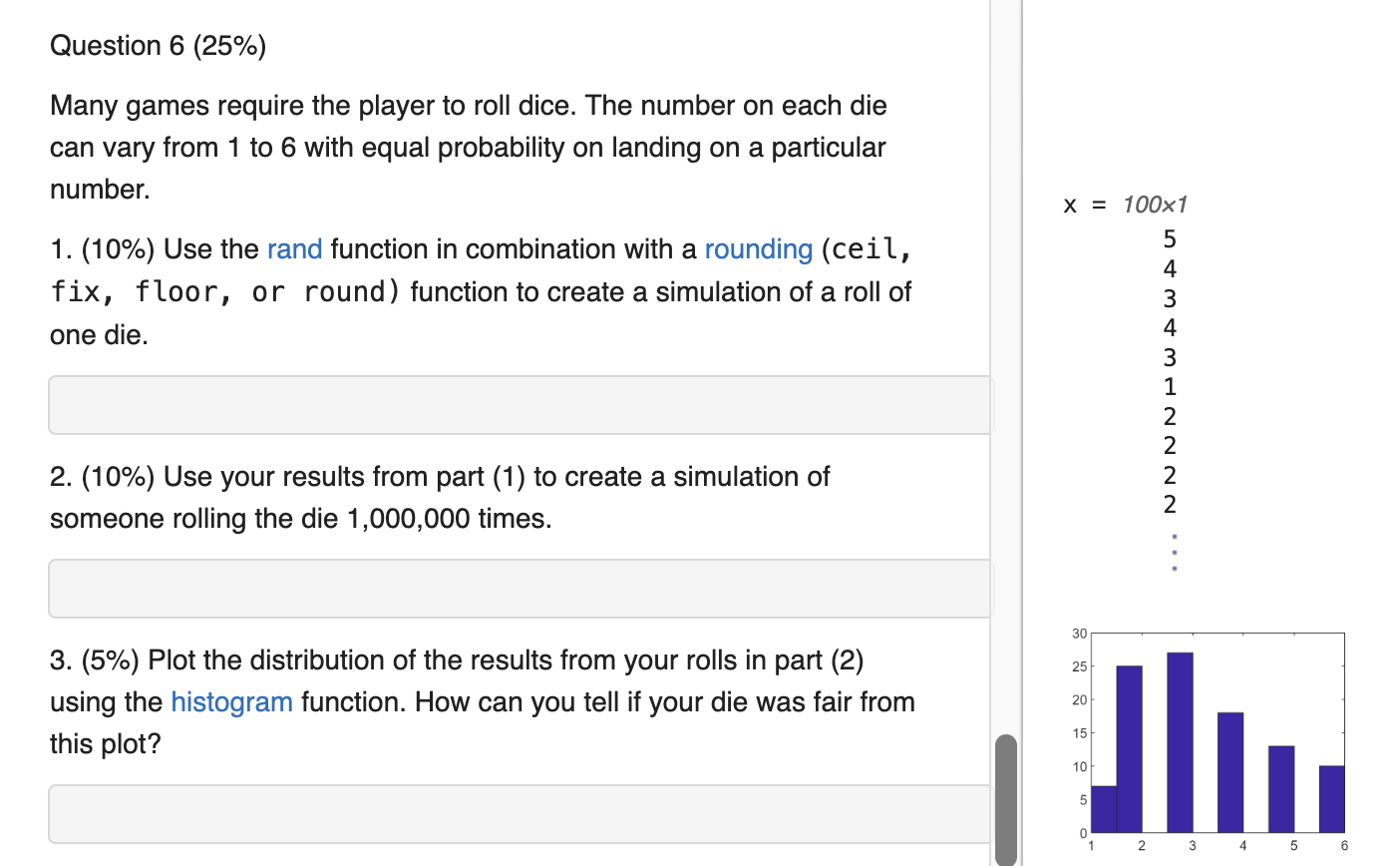Open the histogram function documentation link
Screen dimensions: 1400x866
pos(231,701)
